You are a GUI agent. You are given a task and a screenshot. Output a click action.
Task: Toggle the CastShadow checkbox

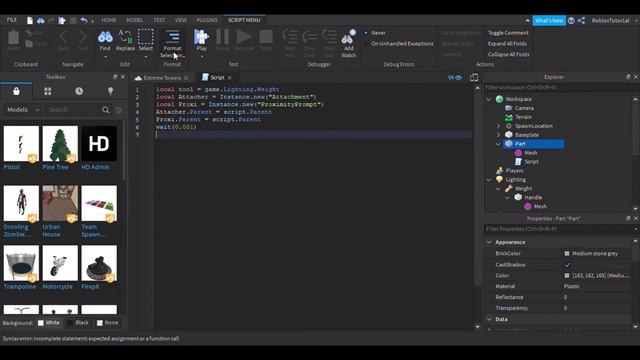point(567,264)
